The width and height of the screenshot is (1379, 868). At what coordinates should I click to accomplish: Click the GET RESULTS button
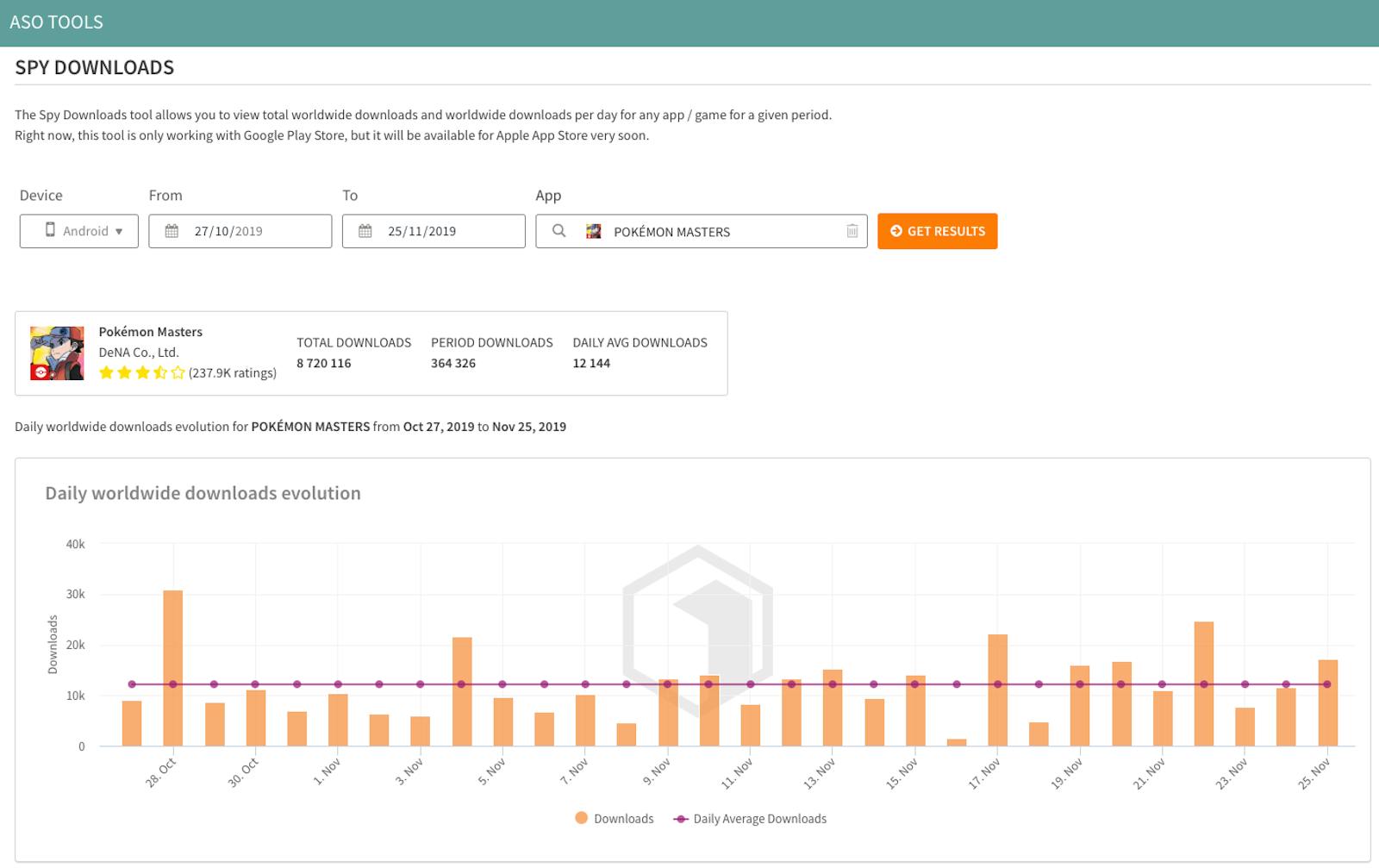click(x=937, y=231)
